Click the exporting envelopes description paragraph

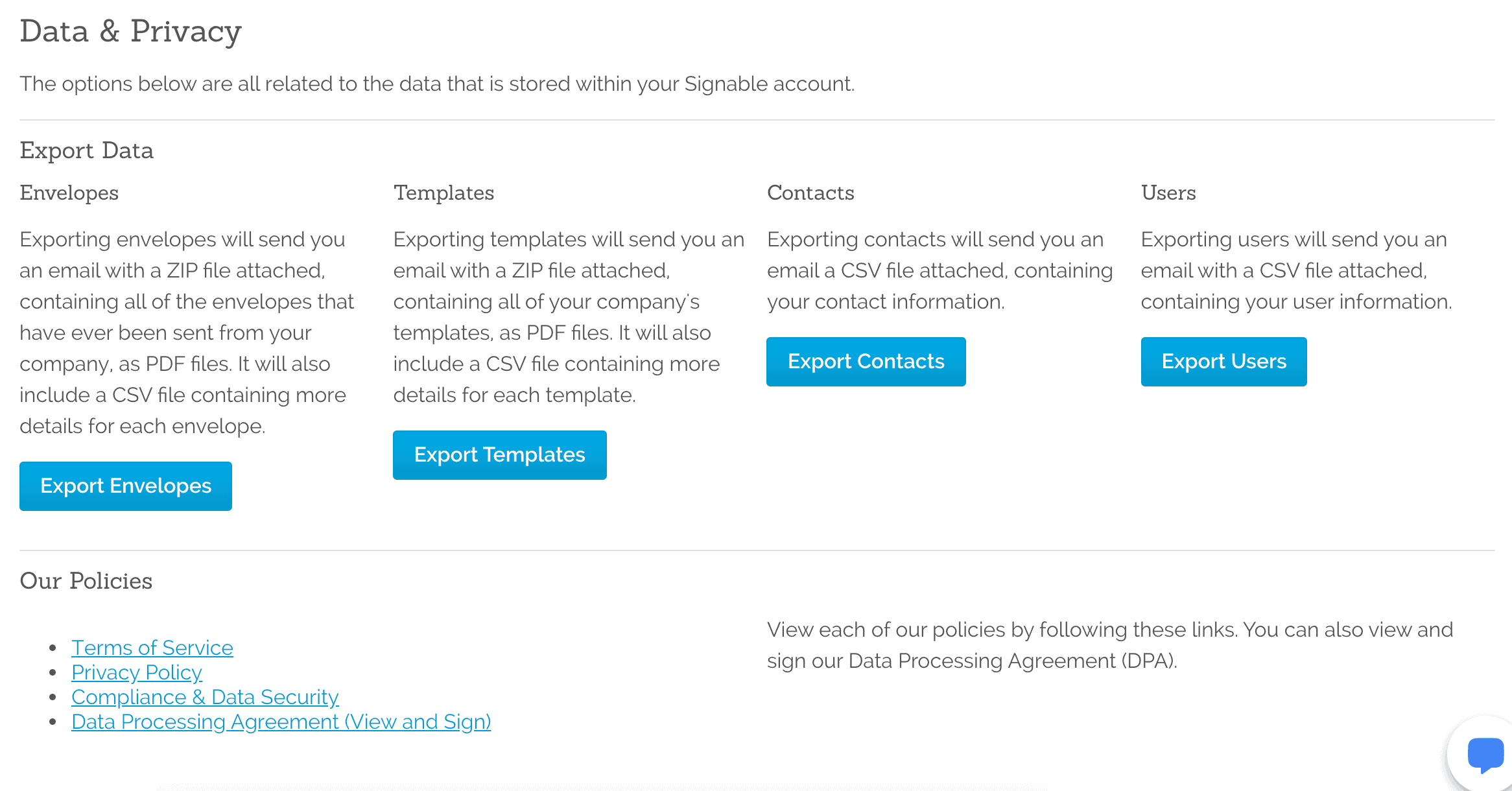click(x=187, y=333)
